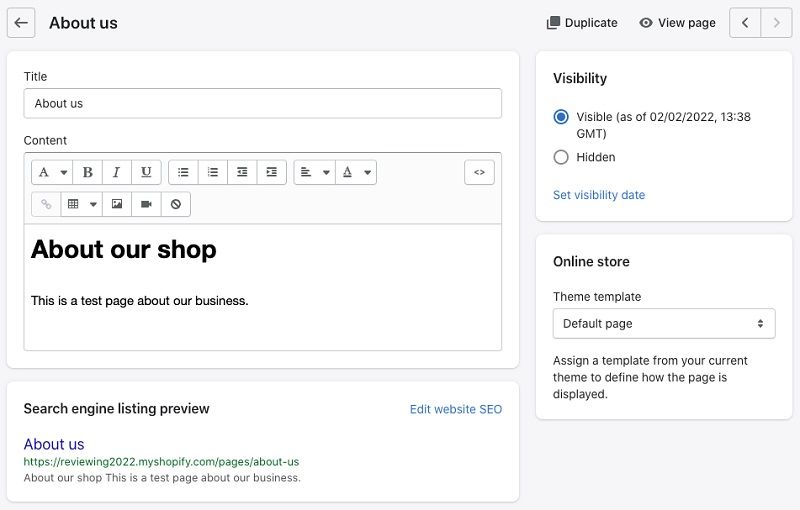Open the Theme template Default page dropdown
Screen dimensions: 800x510
[664, 323]
